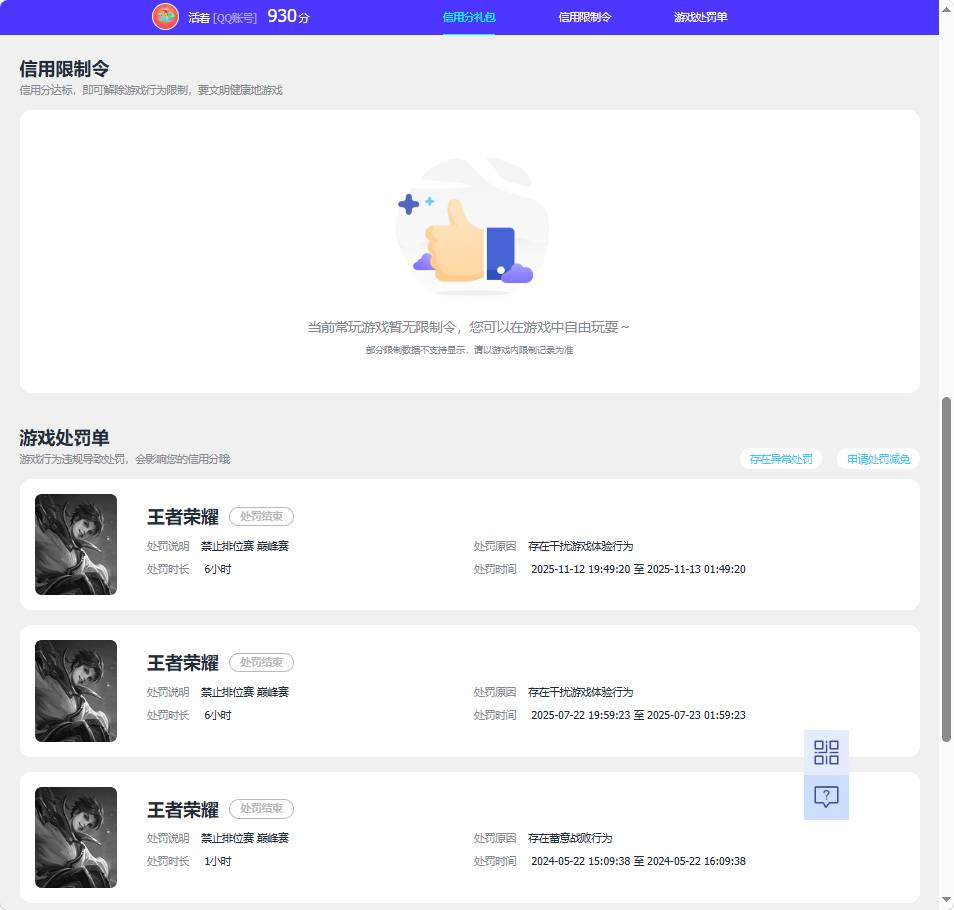
Task: Click 处罚结束 badge on 2025-07-22 penalty
Action: coord(262,662)
